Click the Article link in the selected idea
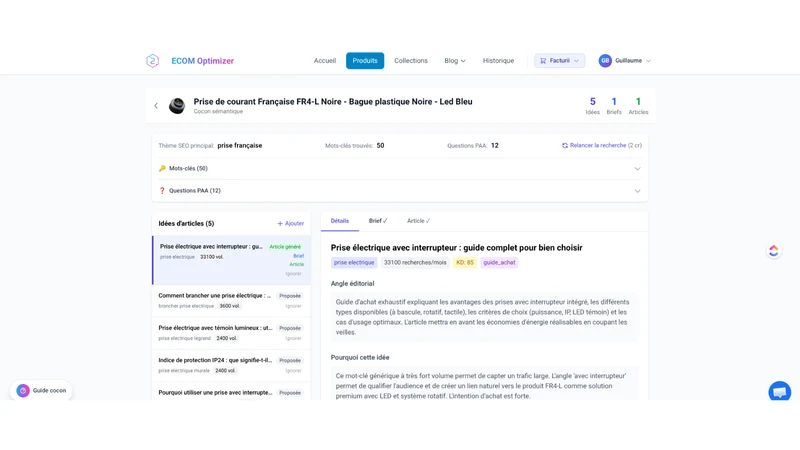Image resolution: width=800 pixels, height=450 pixels. (296, 264)
